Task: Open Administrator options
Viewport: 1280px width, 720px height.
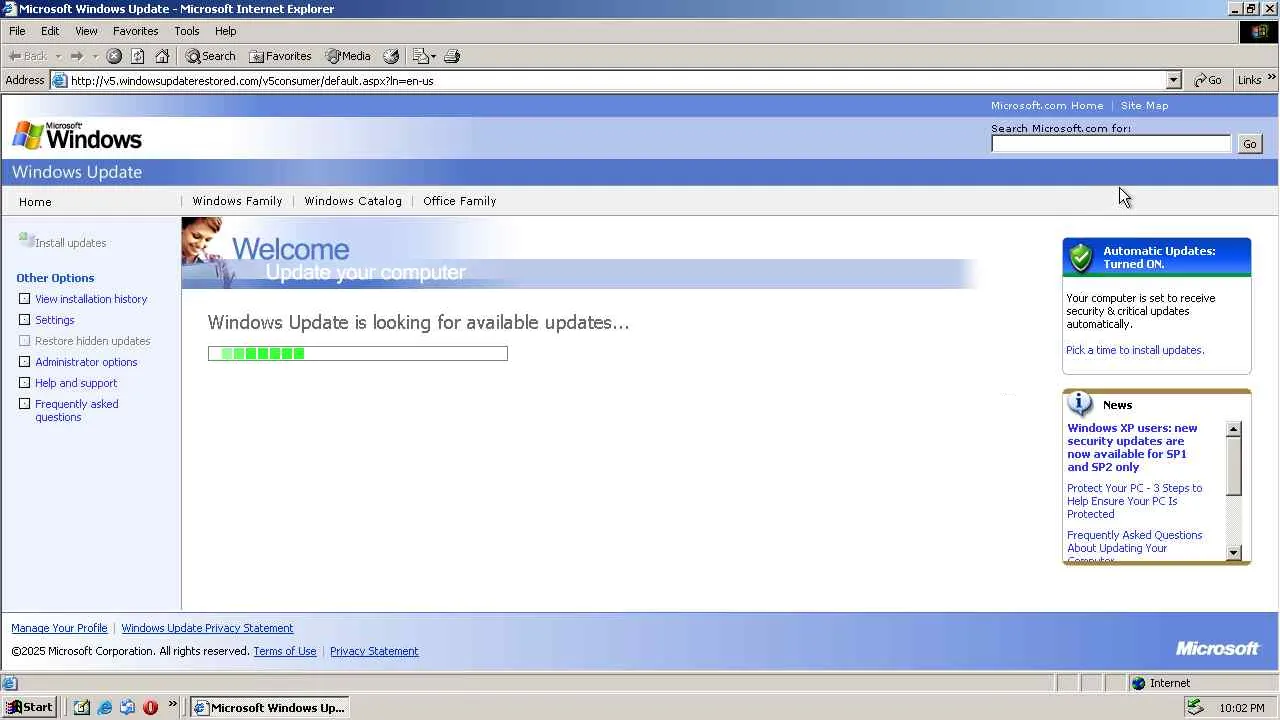Action: tap(86, 362)
